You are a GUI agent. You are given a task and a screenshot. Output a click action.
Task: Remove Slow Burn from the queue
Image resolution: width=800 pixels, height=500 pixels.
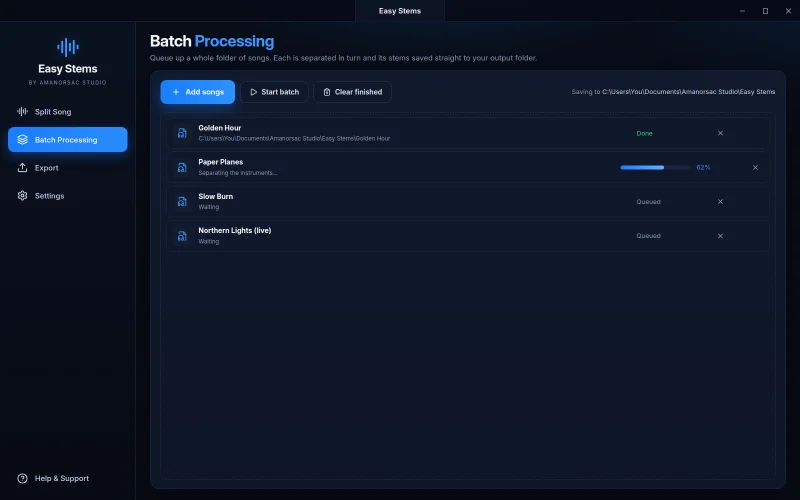tap(720, 202)
